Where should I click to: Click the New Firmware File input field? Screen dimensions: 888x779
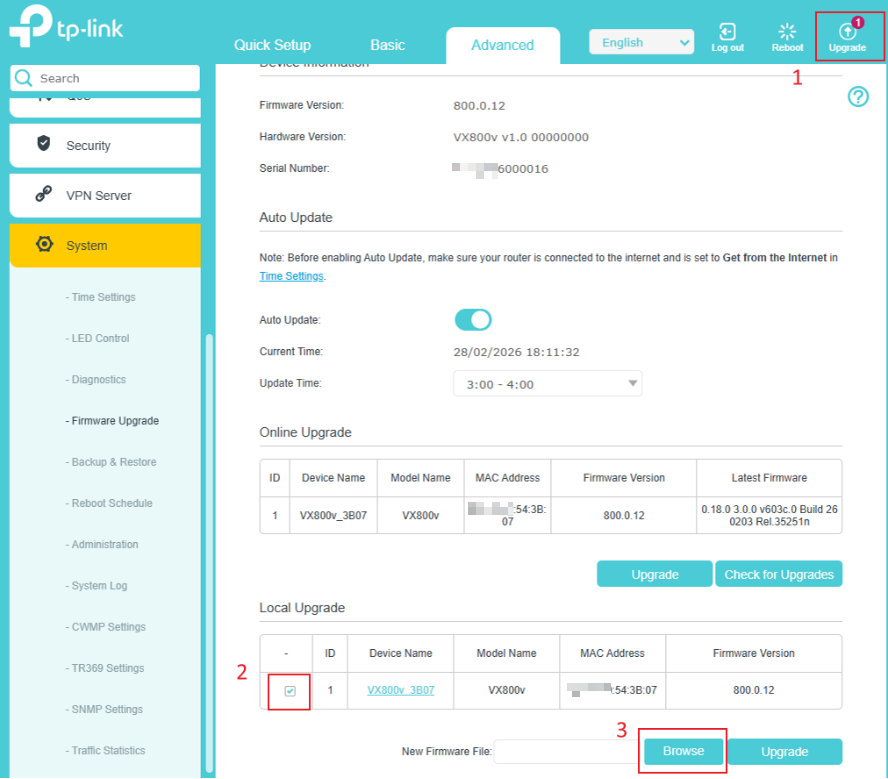click(x=565, y=751)
